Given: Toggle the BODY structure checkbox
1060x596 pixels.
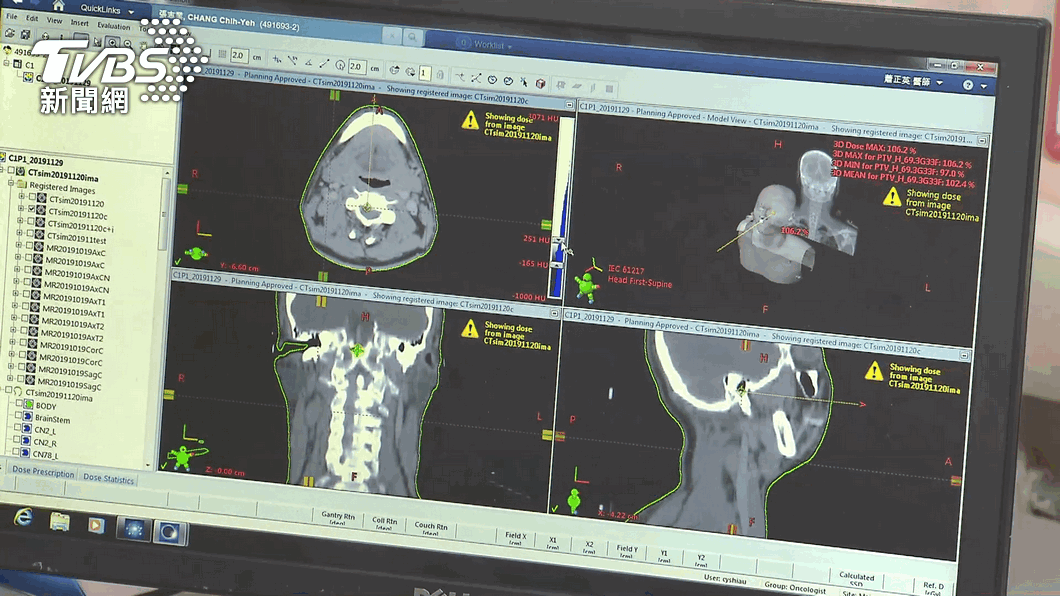Looking at the screenshot, I should coord(19,403).
